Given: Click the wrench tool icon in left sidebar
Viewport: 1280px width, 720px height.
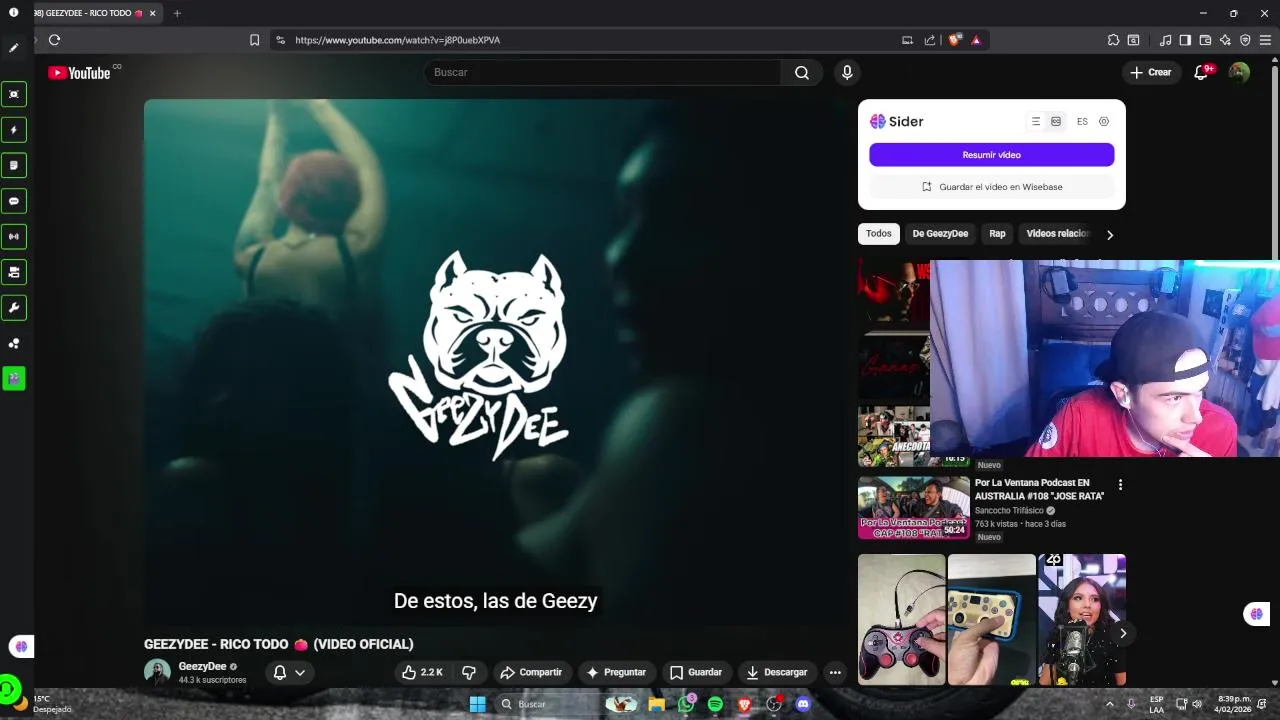Looking at the screenshot, I should tap(14, 308).
